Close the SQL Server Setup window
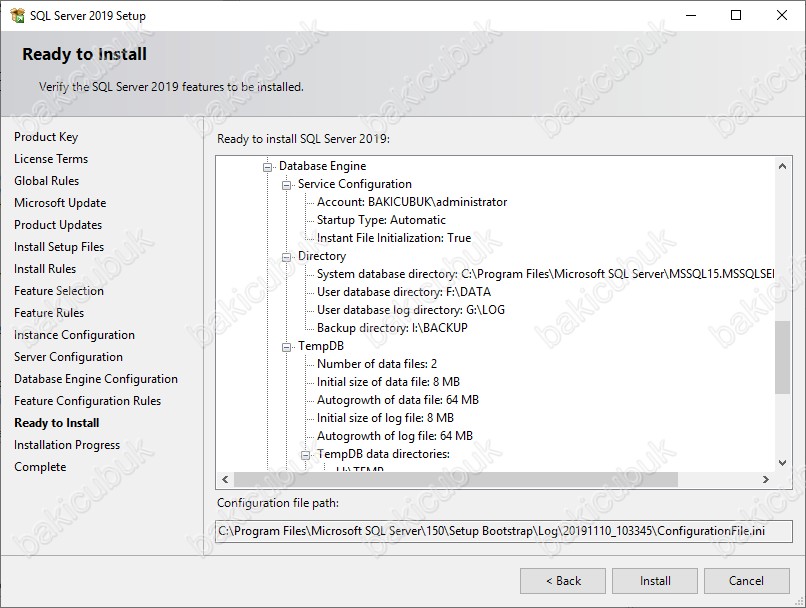This screenshot has height=608, width=806. [782, 15]
